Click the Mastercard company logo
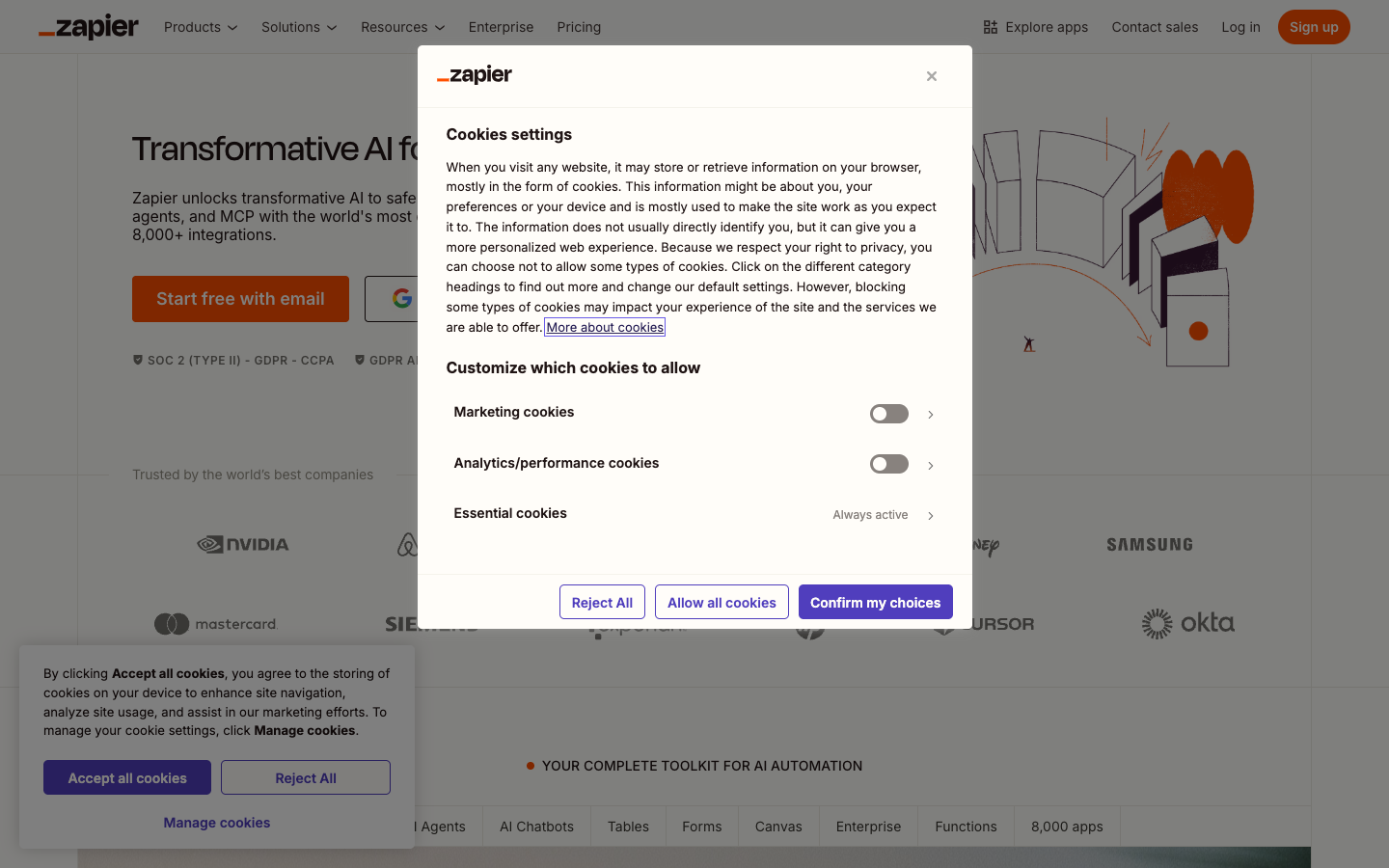The image size is (1389, 868). tap(215, 623)
